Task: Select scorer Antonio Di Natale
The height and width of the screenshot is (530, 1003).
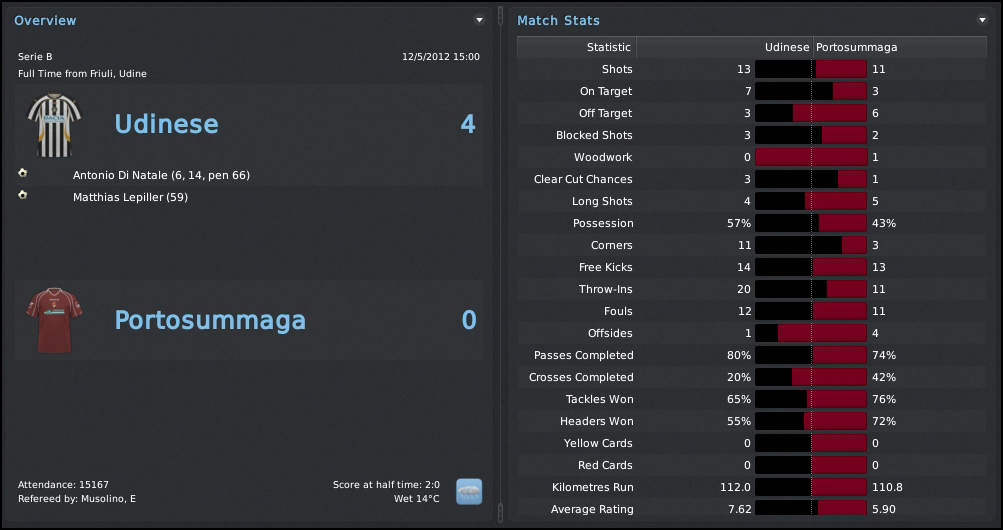Action: (161, 175)
